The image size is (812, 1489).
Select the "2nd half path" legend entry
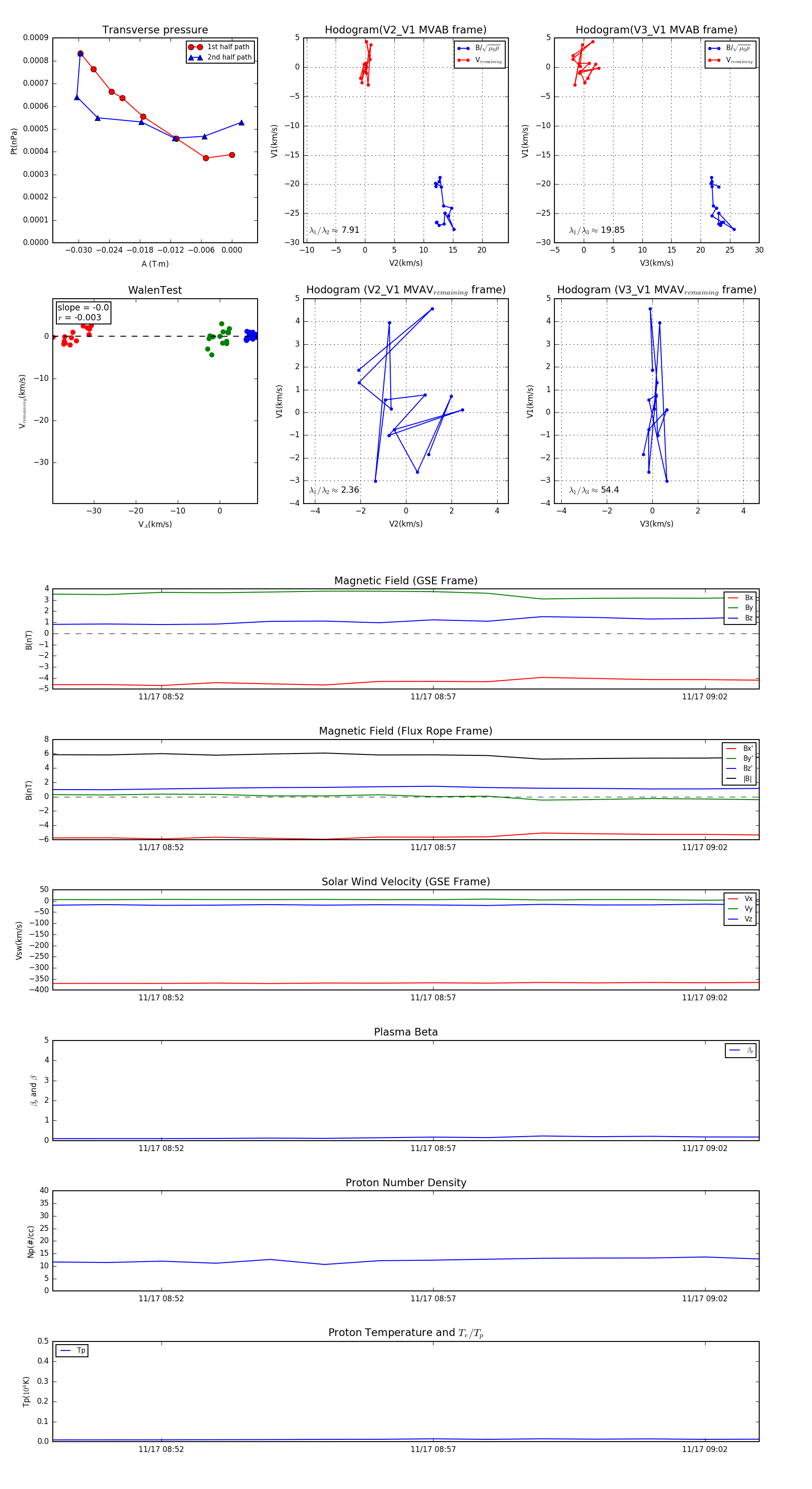click(220, 57)
